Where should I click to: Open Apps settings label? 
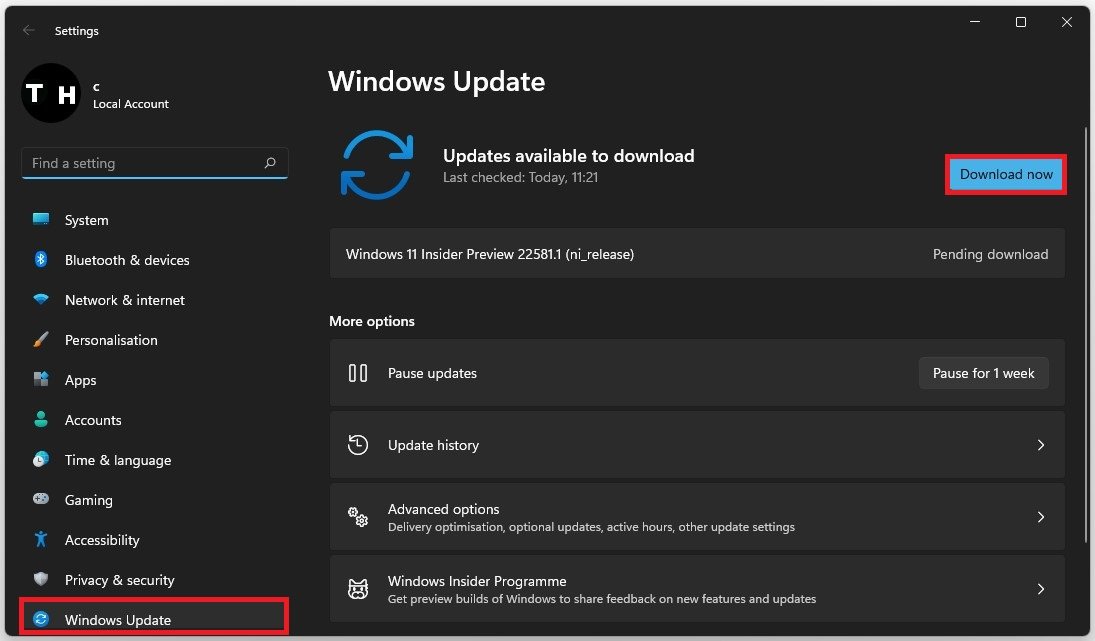coord(80,380)
